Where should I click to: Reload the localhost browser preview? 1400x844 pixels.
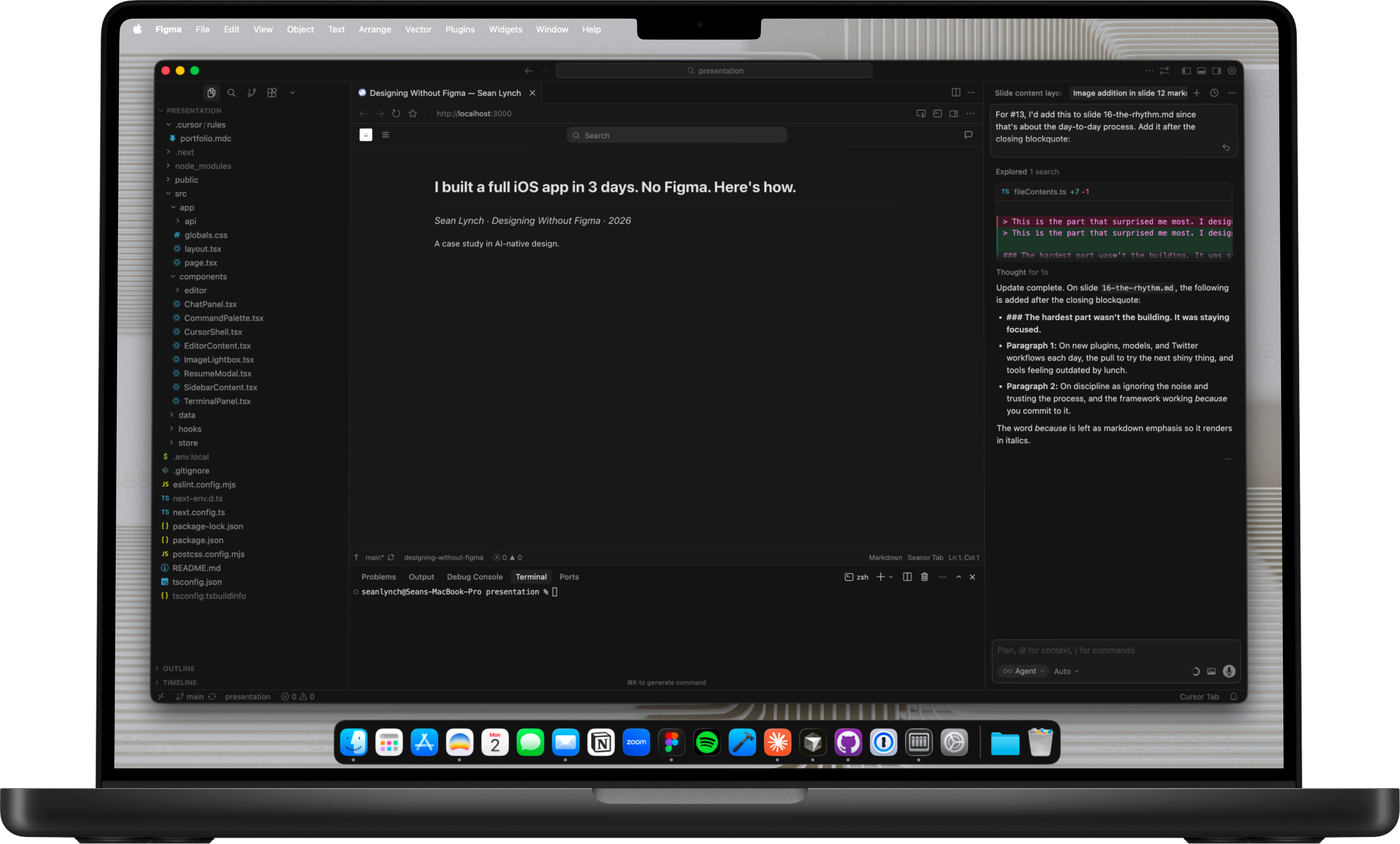click(x=396, y=114)
